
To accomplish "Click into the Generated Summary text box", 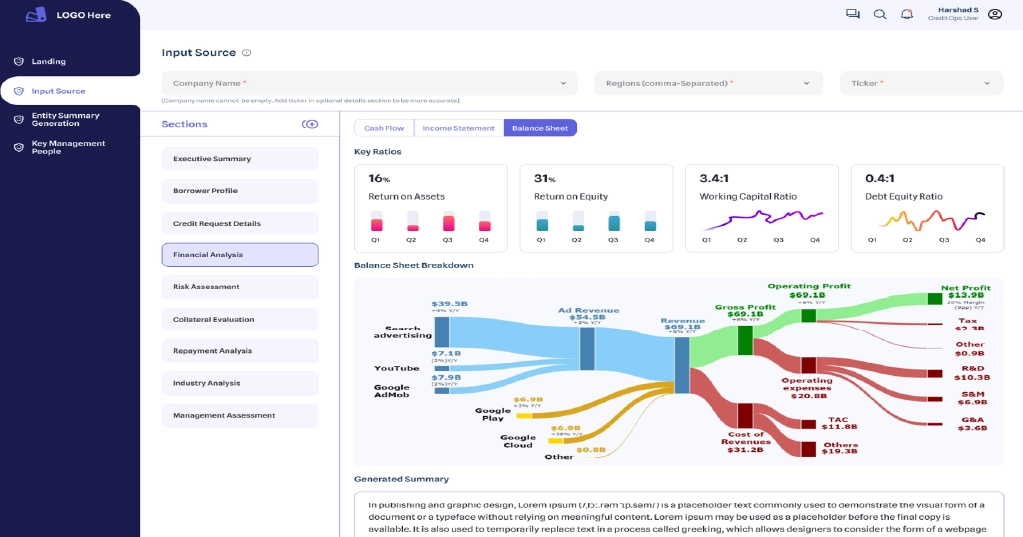I will 678,515.
